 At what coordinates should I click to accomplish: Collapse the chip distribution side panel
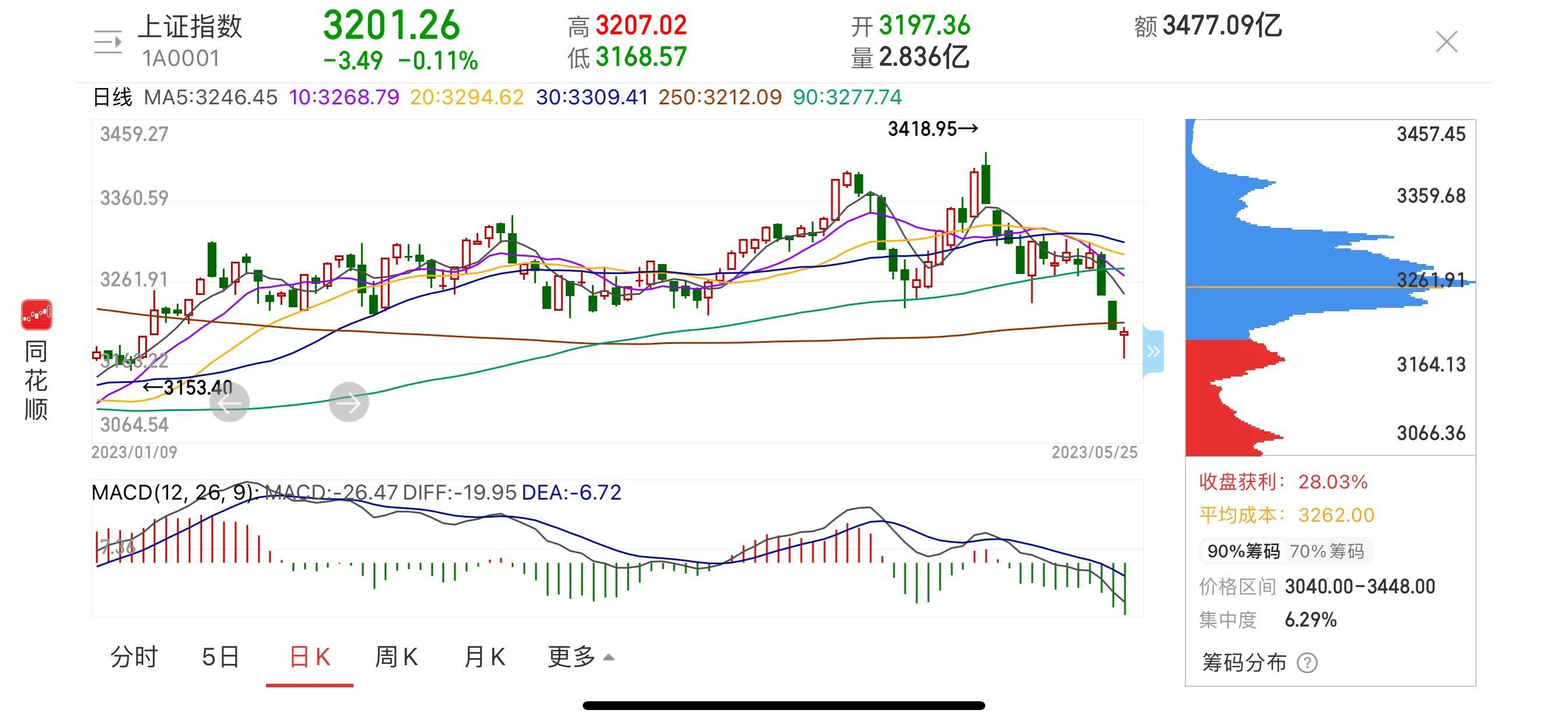[x=1153, y=352]
